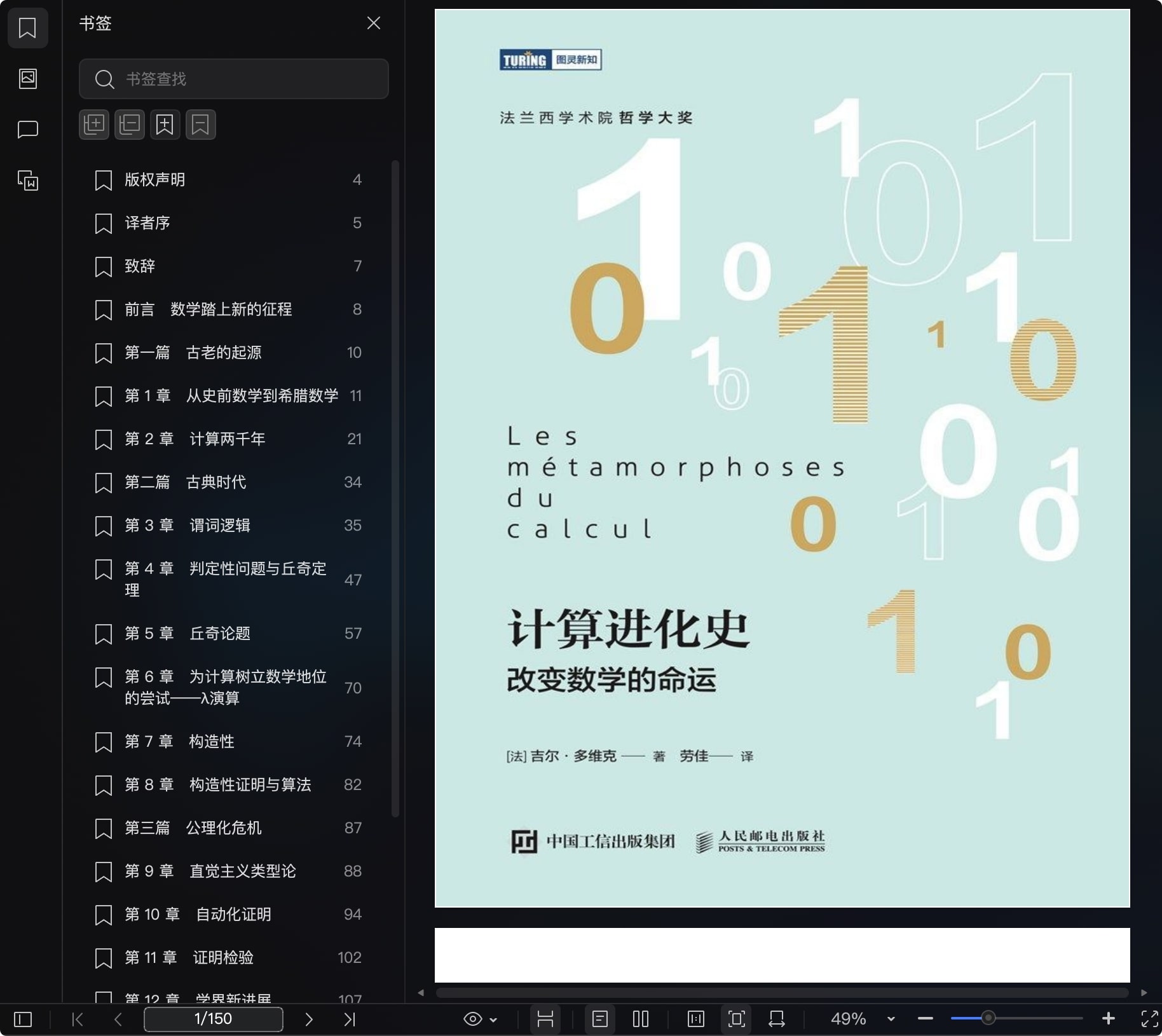Go to the last page
Screen dimensions: 1162x1036
point(350,1019)
